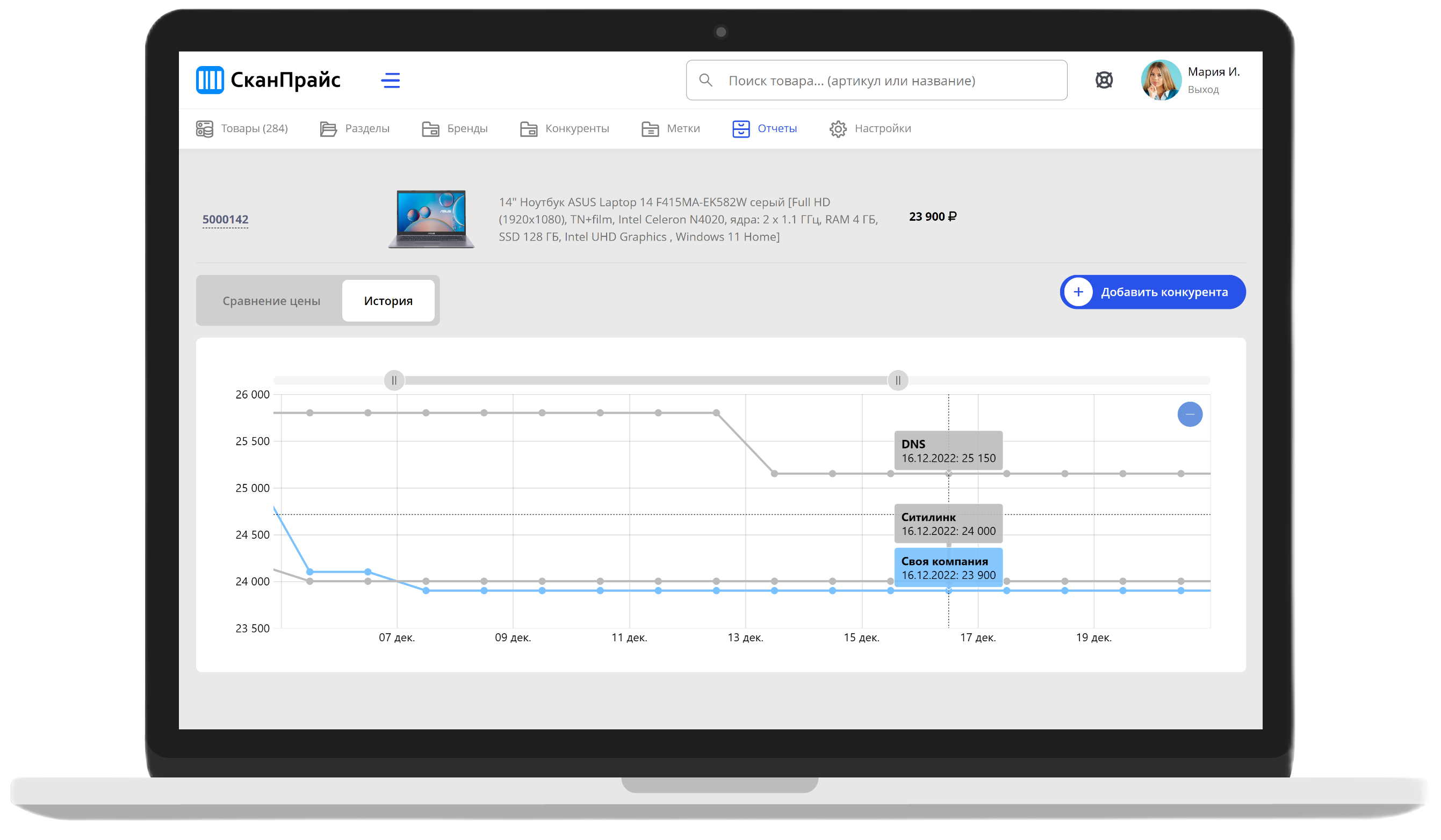Click the Выход logout link
The image size is (1441, 840).
click(x=1203, y=90)
